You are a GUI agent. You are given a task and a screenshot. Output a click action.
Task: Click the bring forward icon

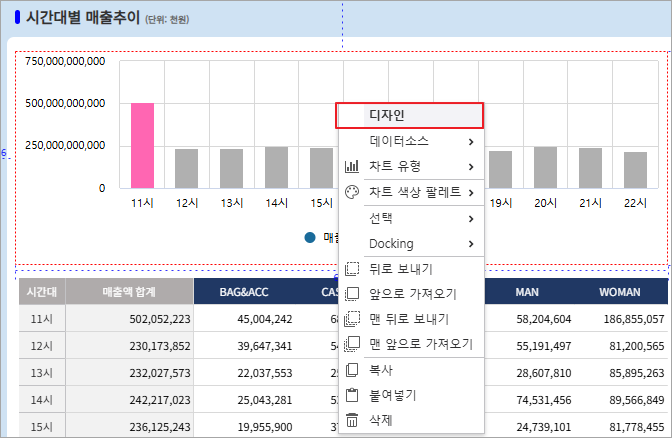tap(351, 294)
